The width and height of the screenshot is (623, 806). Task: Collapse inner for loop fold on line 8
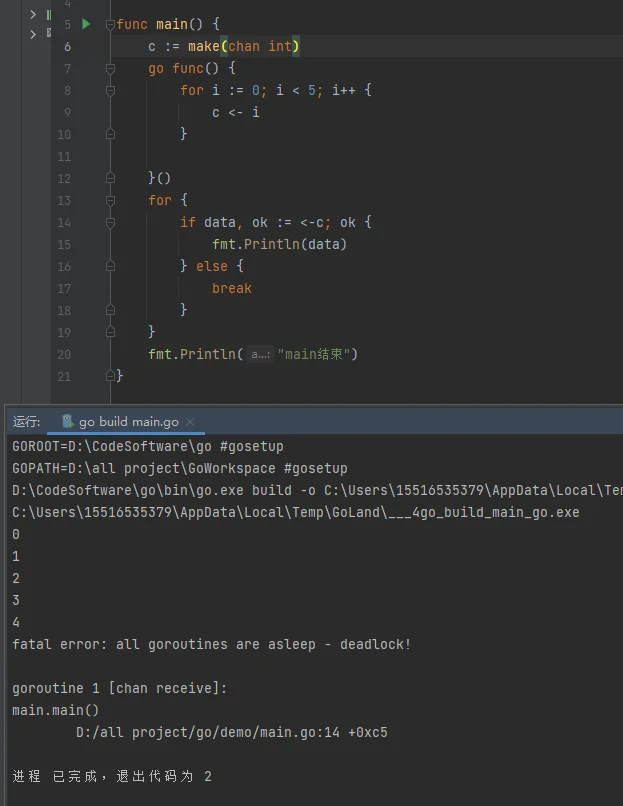click(110, 90)
